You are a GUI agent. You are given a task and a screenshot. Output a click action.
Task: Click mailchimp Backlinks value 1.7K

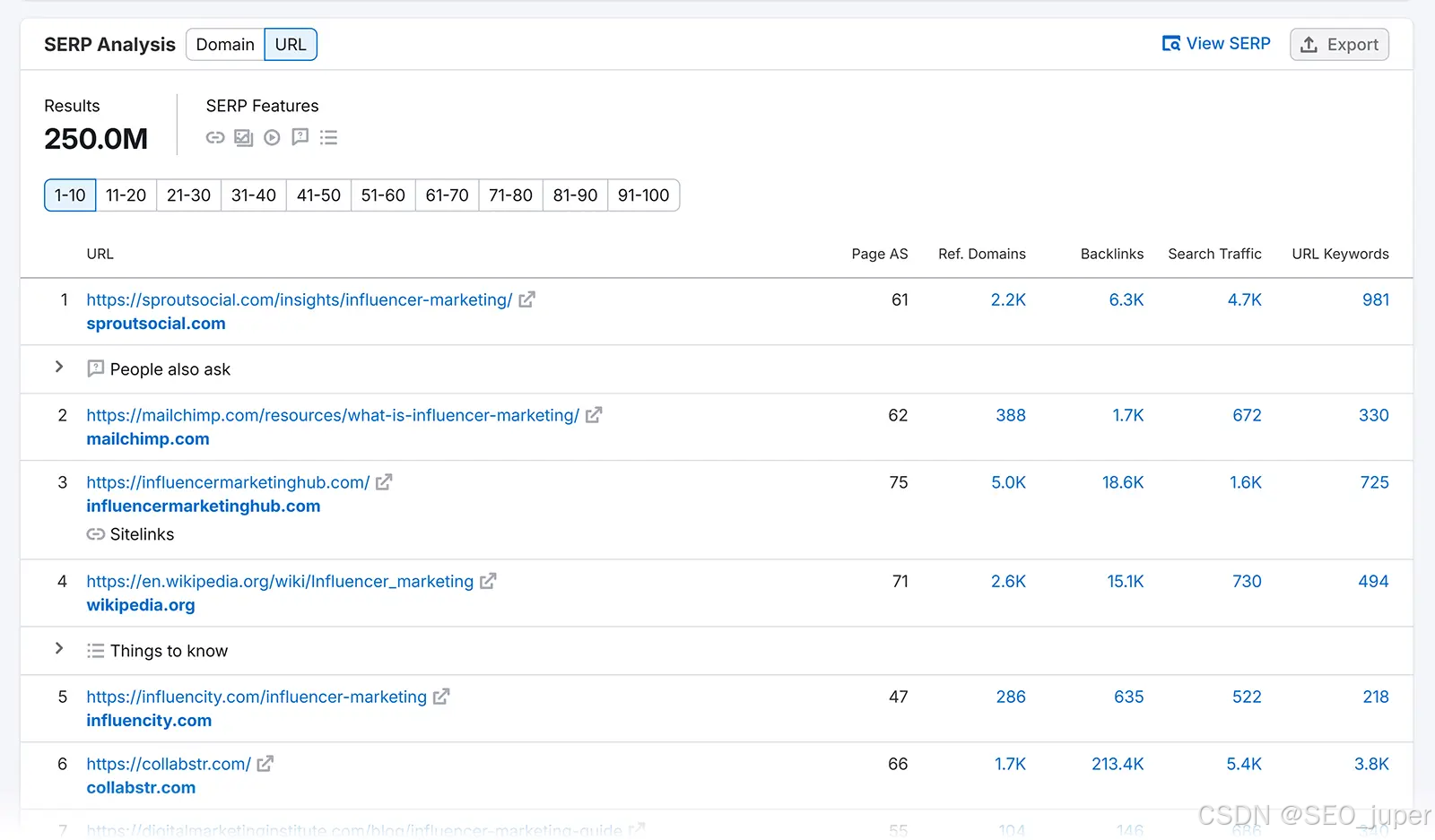point(1128,416)
